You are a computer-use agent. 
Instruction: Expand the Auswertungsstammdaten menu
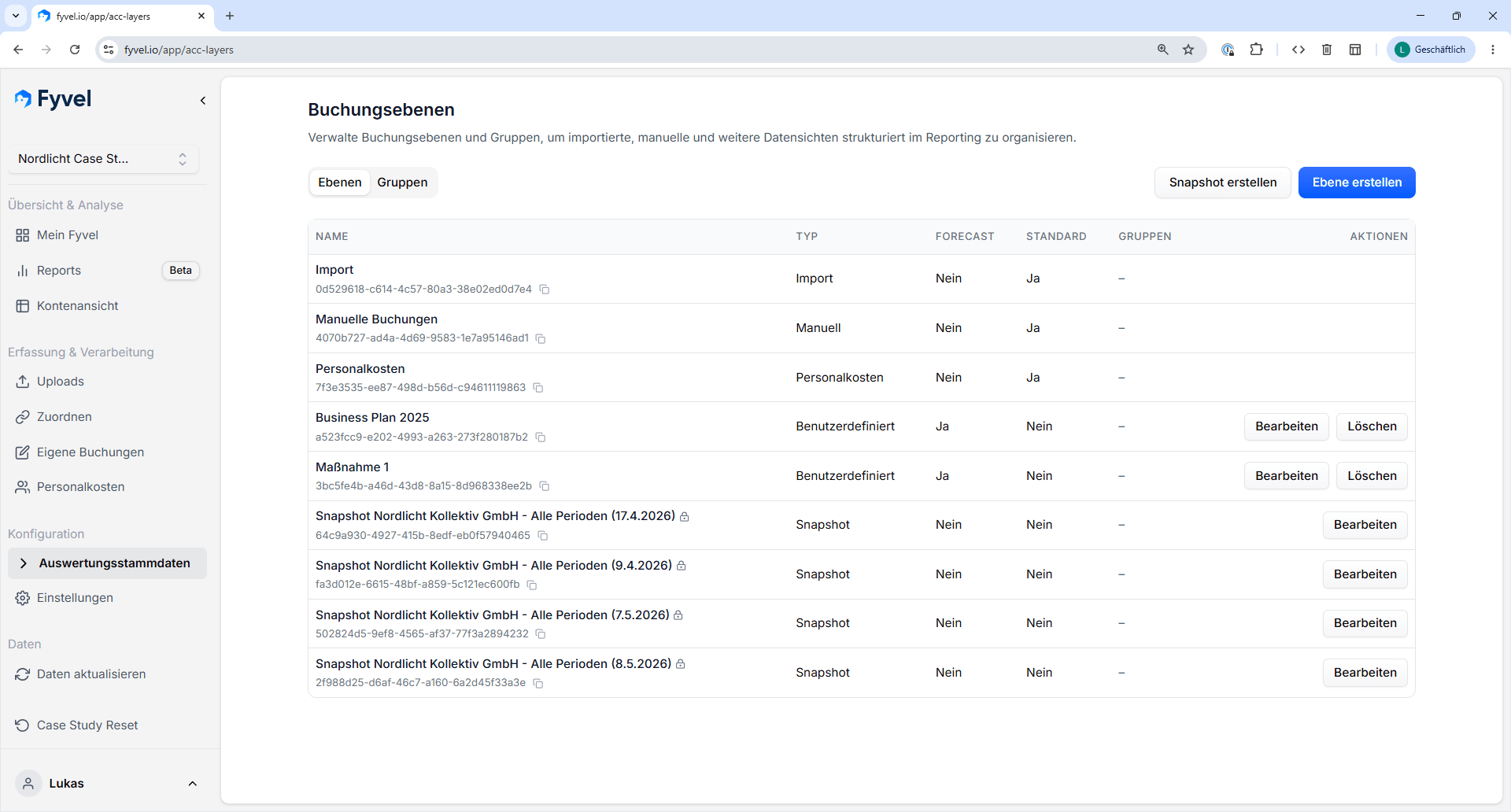point(107,563)
